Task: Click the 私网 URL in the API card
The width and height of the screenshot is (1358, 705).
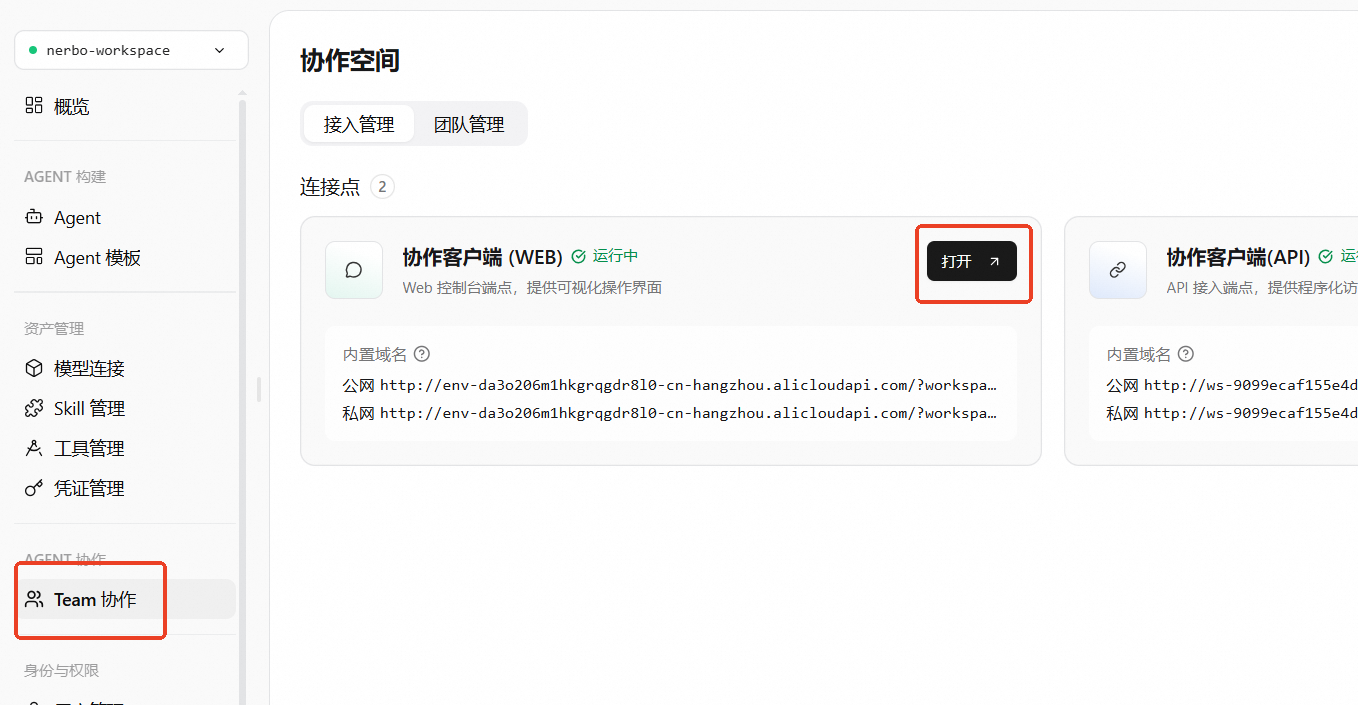Action: (1251, 413)
